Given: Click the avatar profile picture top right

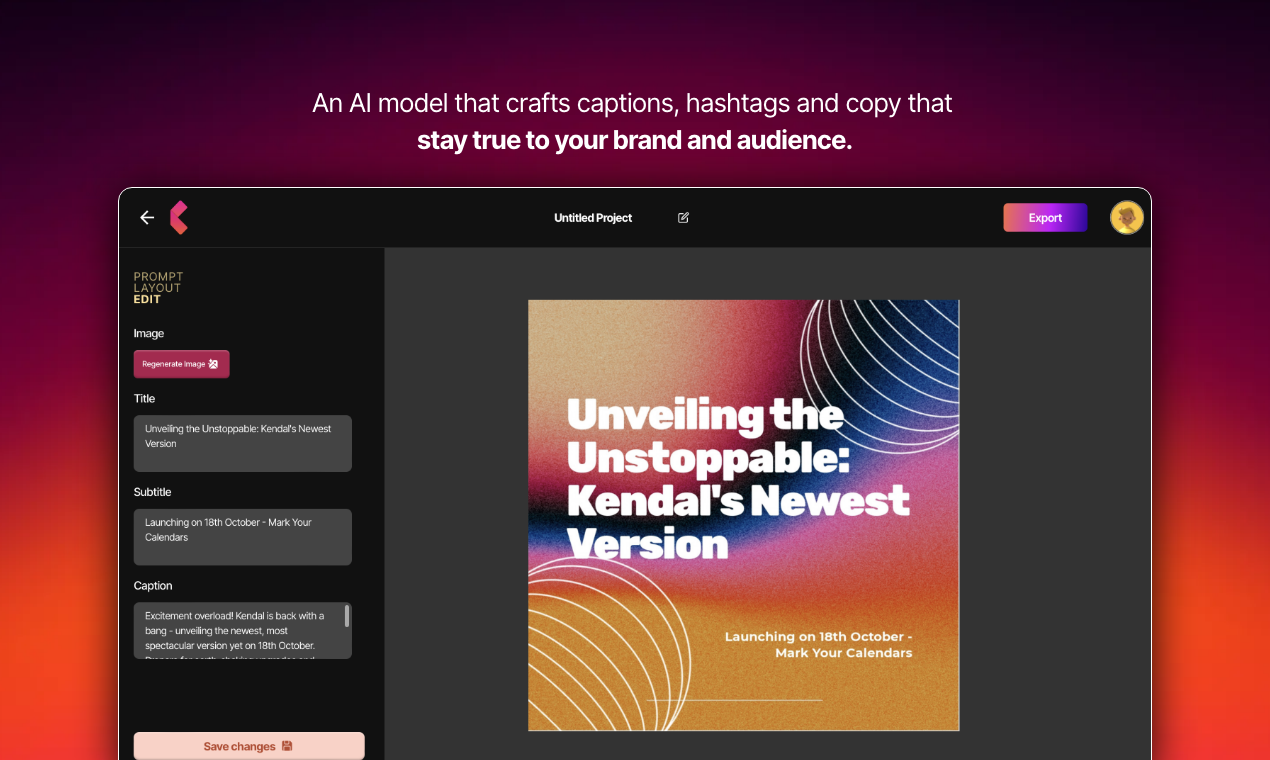Looking at the screenshot, I should point(1126,217).
